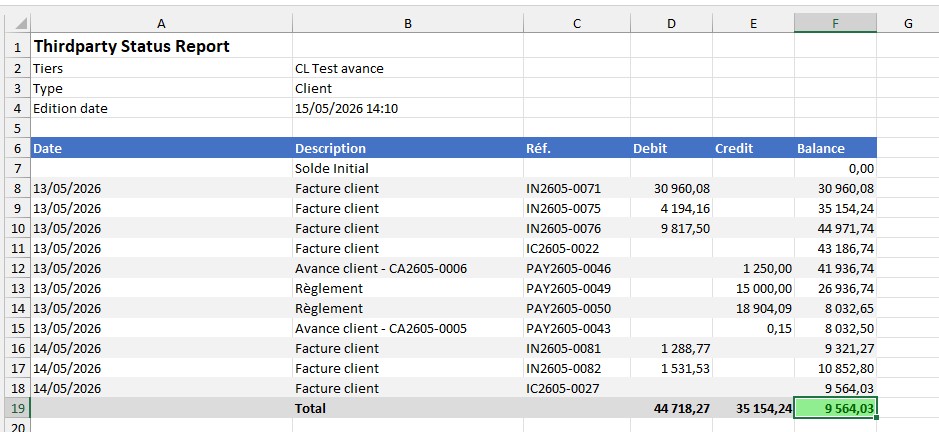Select row 6 header
This screenshot has width=939, height=432.
coord(18,148)
